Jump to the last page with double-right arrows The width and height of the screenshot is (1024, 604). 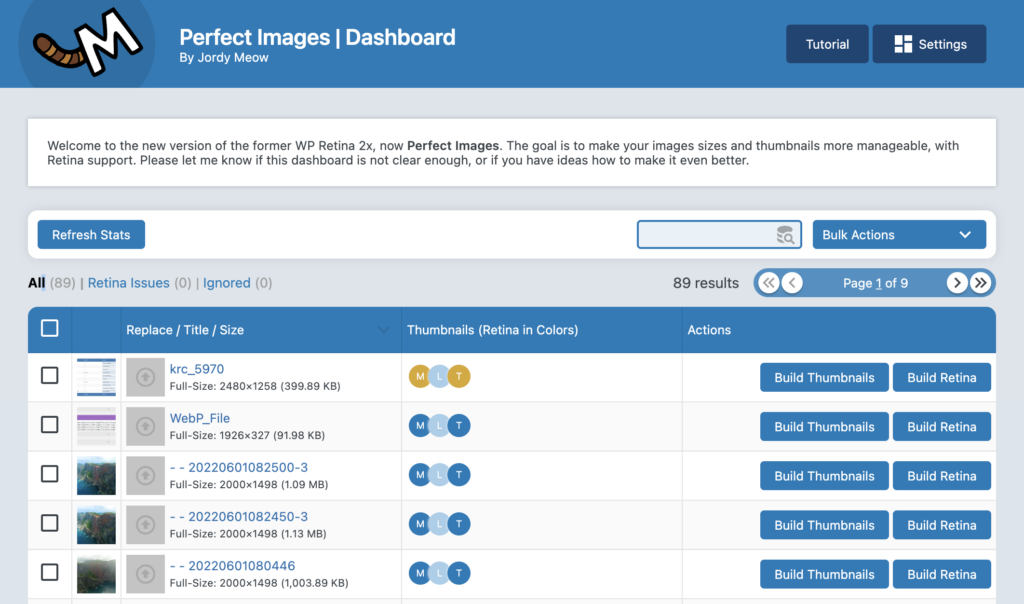(980, 283)
